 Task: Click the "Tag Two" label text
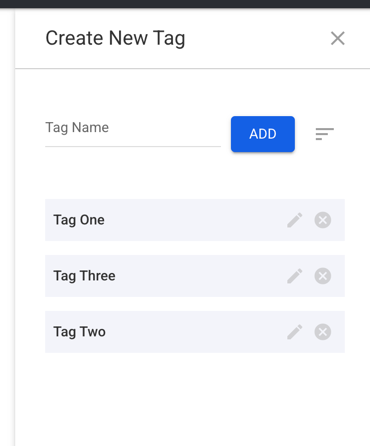(x=79, y=333)
